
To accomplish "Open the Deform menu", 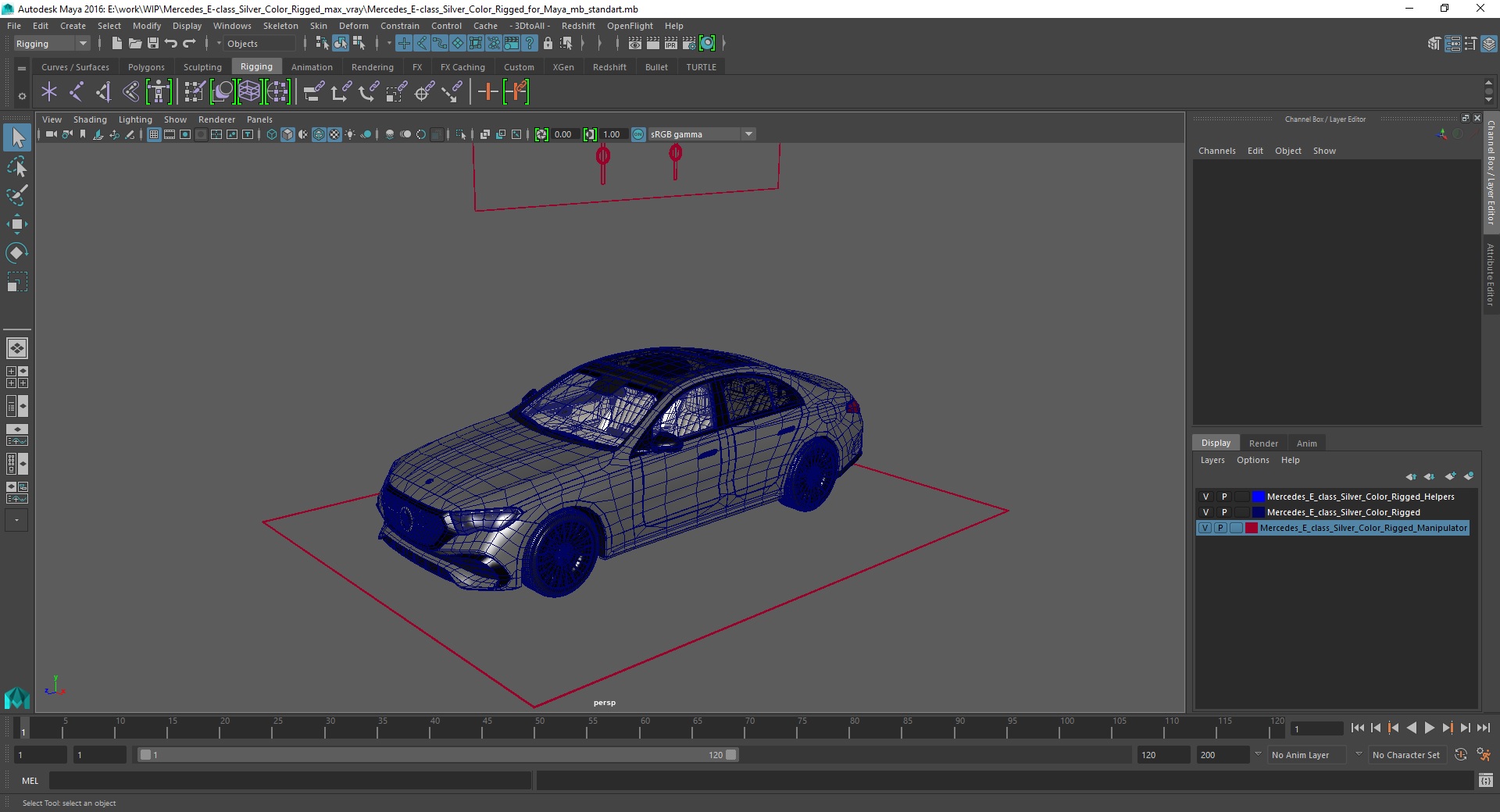I will tap(353, 26).
